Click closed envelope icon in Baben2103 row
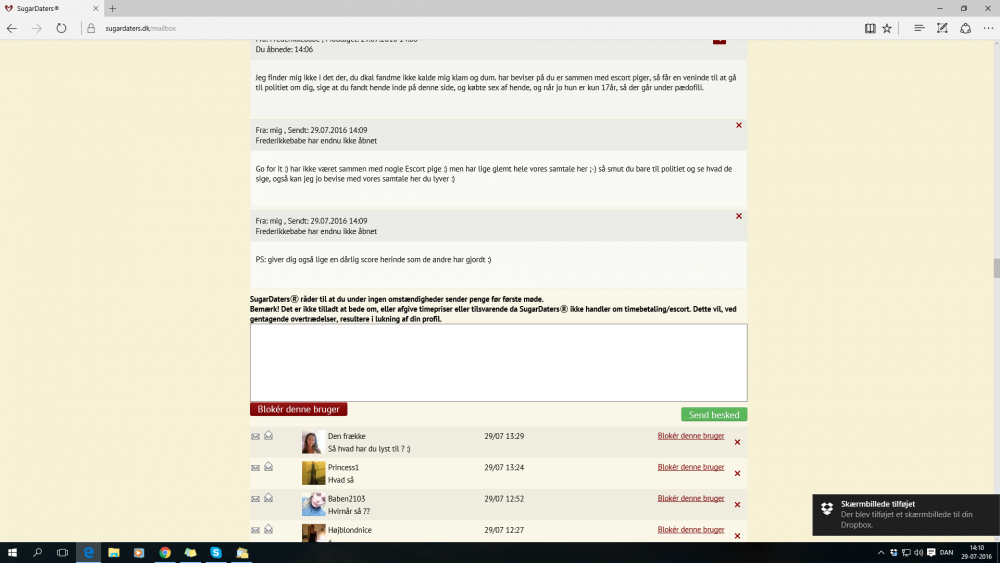 (x=255, y=499)
